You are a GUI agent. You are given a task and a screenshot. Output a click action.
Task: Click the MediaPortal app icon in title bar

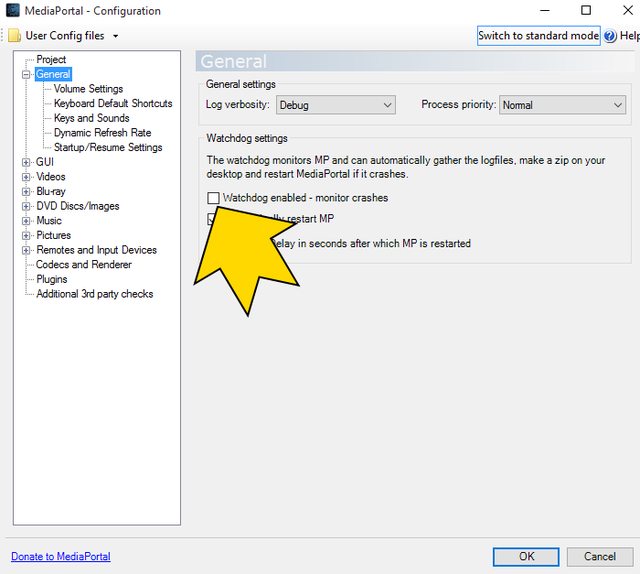[12, 11]
